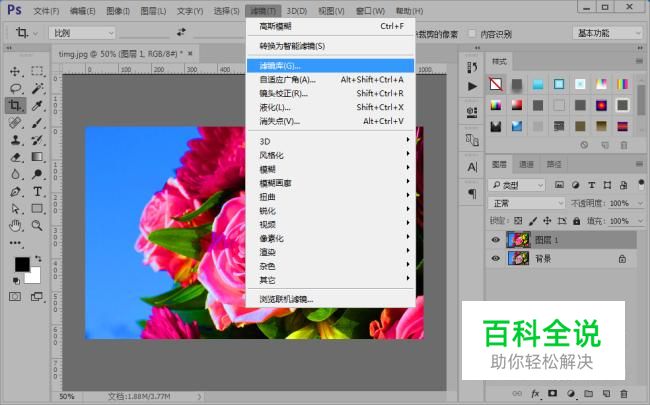Image resolution: width=650 pixels, height=405 pixels.
Task: Select the Magic Wand tool
Action: click(x=37, y=88)
